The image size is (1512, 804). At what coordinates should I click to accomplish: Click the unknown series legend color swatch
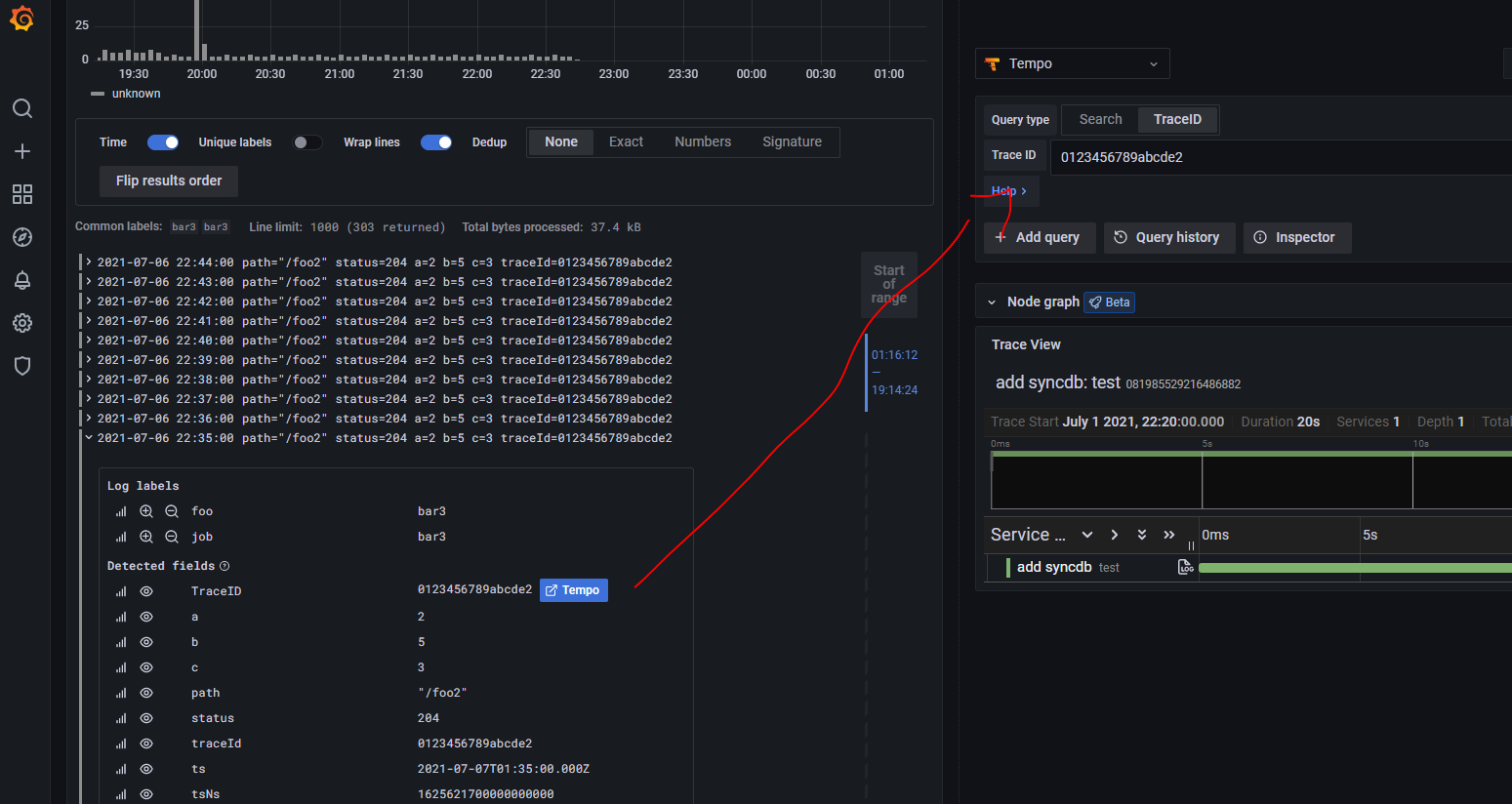point(98,94)
